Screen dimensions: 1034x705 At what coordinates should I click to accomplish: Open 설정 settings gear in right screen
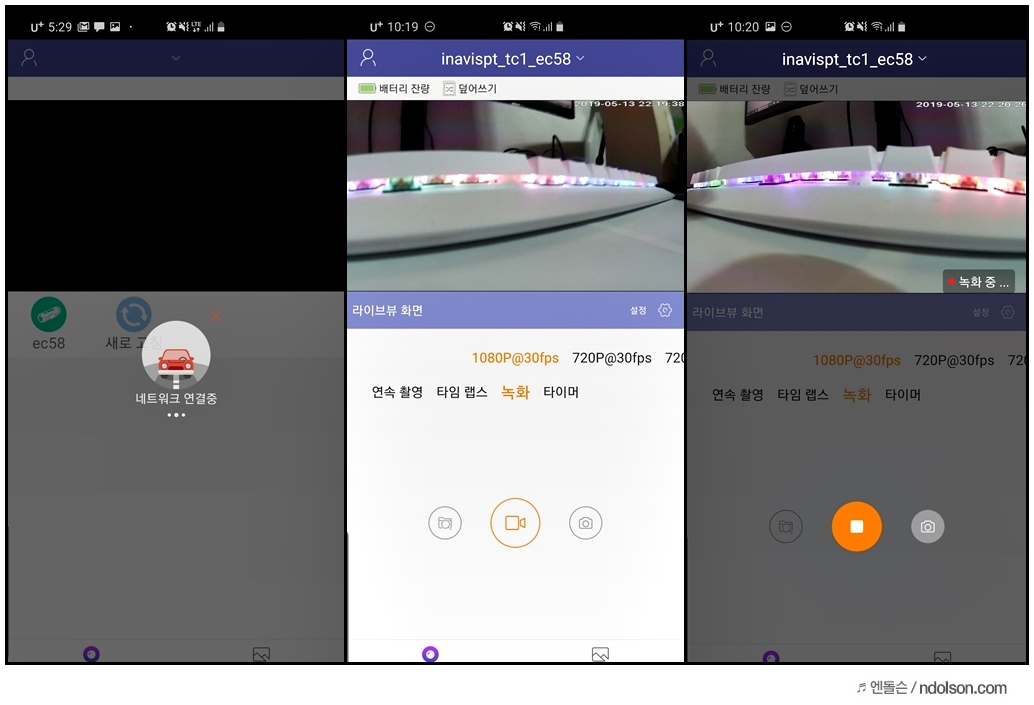(x=1008, y=312)
